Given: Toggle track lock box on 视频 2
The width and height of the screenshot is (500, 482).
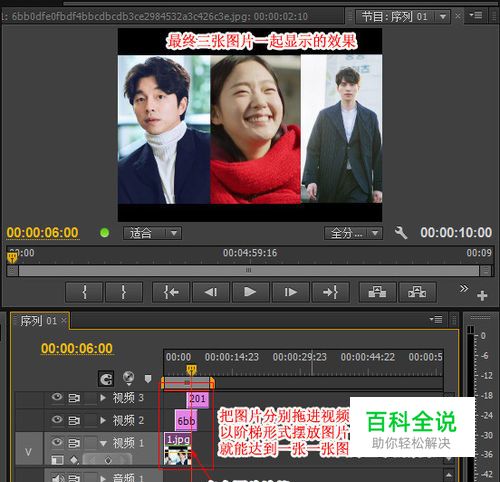Looking at the screenshot, I should click(90, 421).
